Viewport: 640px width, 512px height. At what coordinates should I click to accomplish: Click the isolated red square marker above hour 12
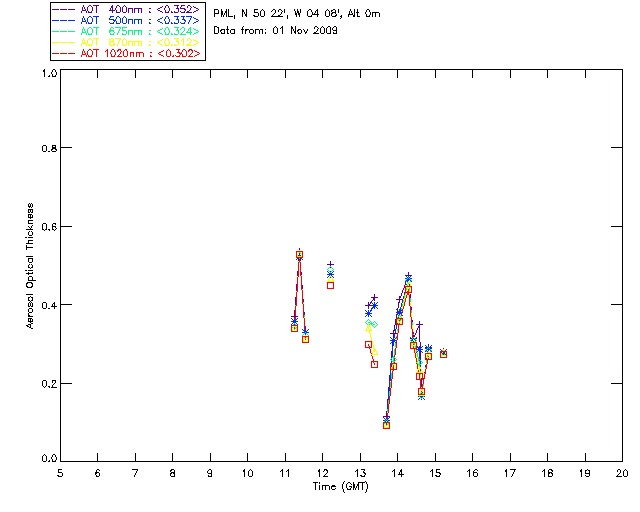[x=331, y=285]
